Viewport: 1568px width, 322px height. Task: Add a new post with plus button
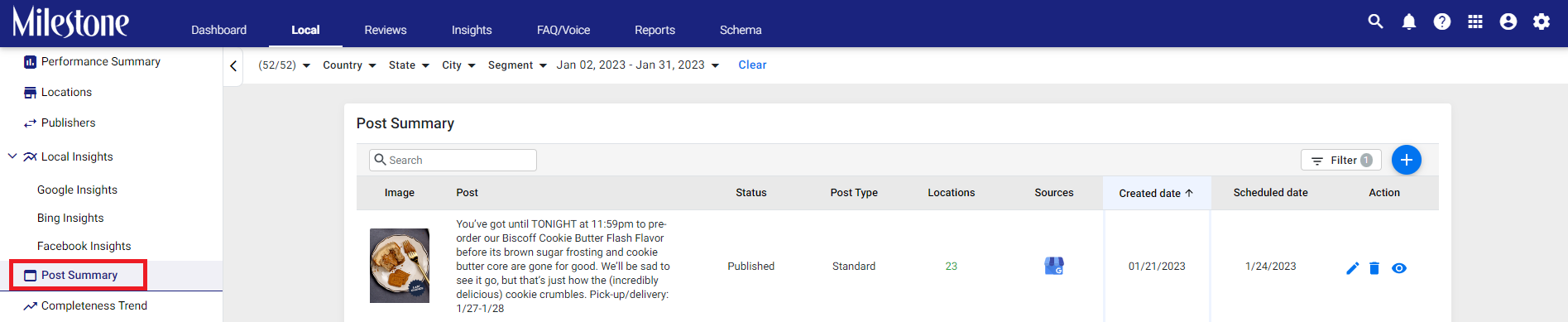1407,160
